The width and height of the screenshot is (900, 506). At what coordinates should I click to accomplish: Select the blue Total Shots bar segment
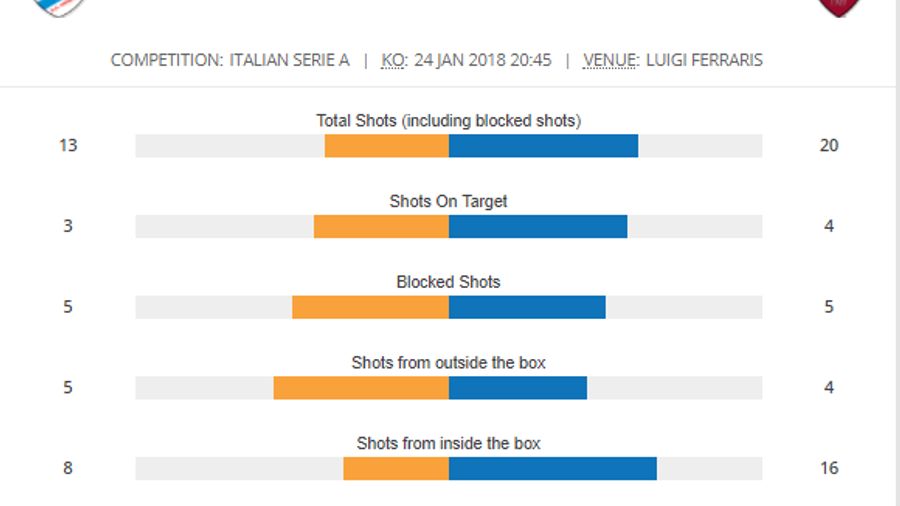(x=543, y=146)
